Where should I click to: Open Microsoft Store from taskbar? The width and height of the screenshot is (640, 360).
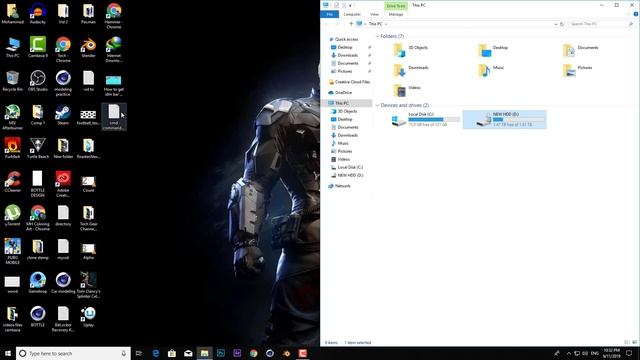click(x=172, y=353)
